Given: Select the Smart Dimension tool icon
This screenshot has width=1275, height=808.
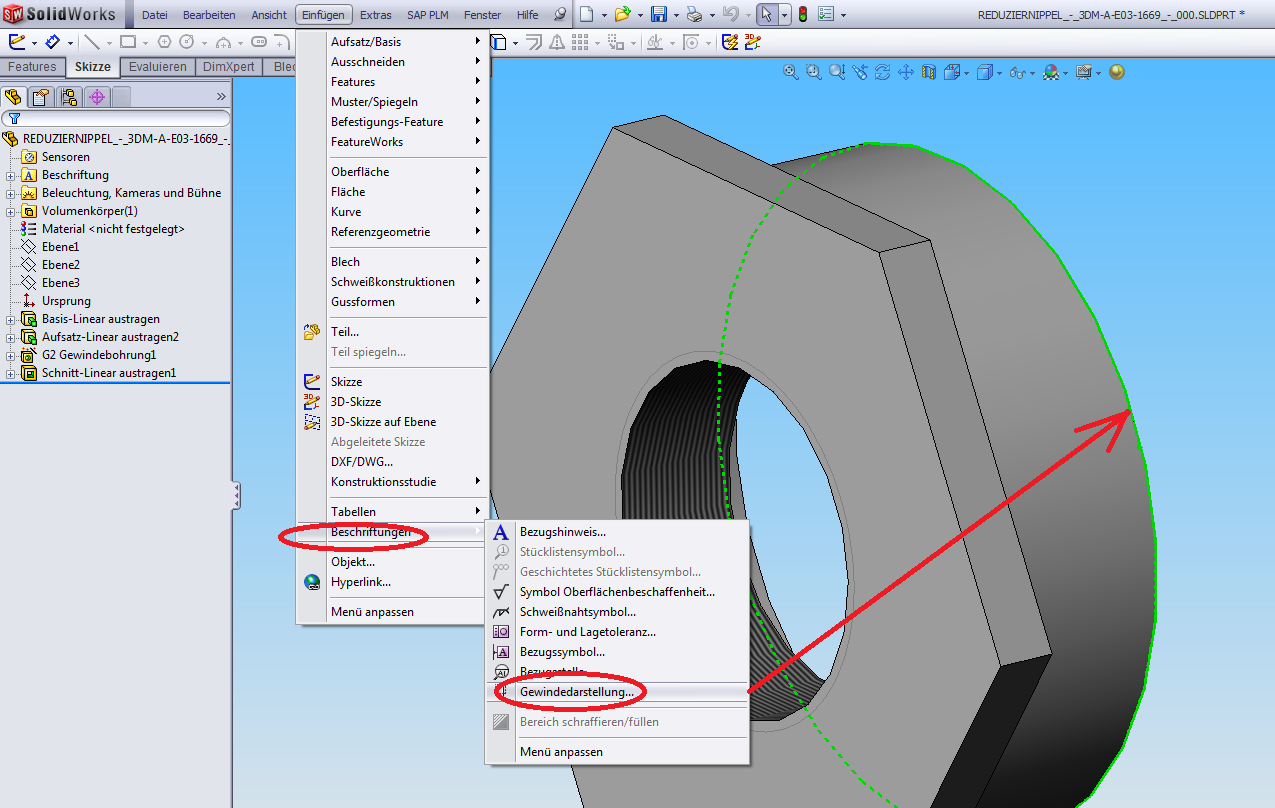Looking at the screenshot, I should tap(53, 42).
